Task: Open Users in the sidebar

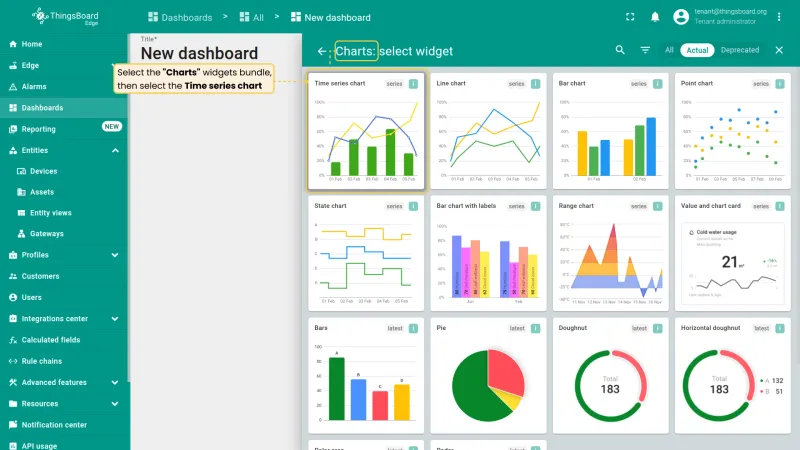Action: [63, 297]
